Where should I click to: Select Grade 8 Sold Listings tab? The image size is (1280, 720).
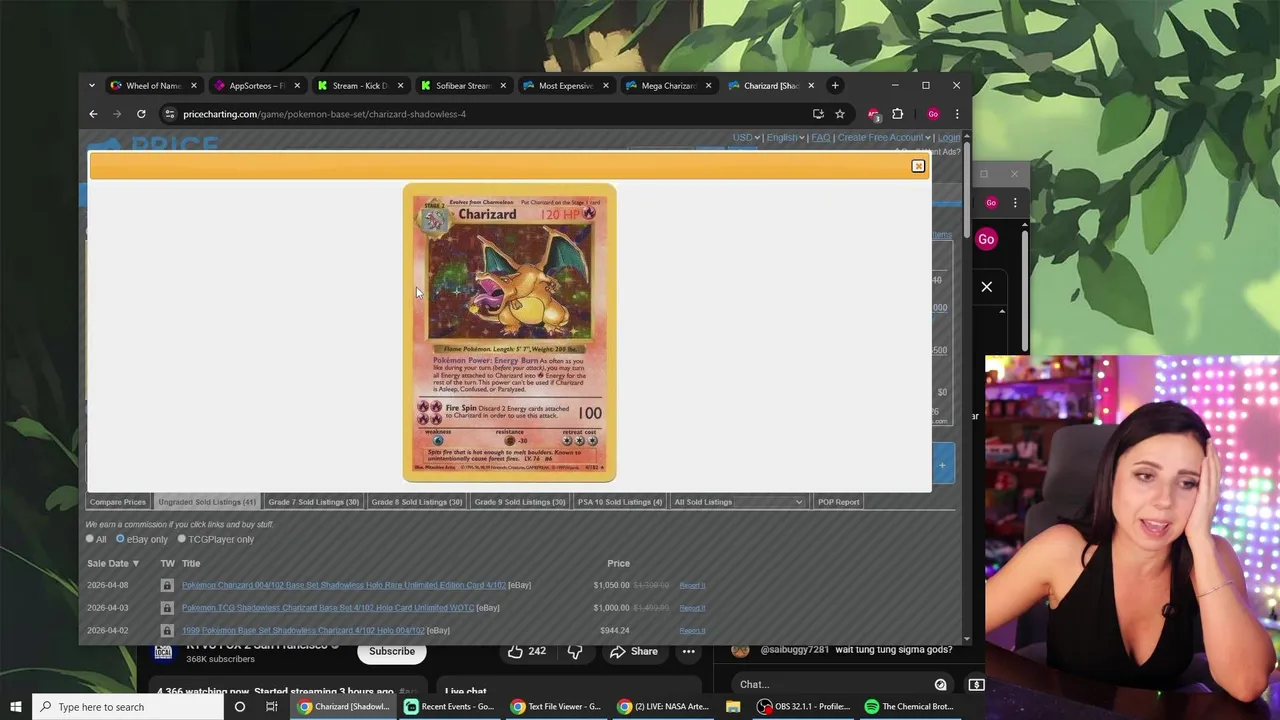pyautogui.click(x=417, y=502)
